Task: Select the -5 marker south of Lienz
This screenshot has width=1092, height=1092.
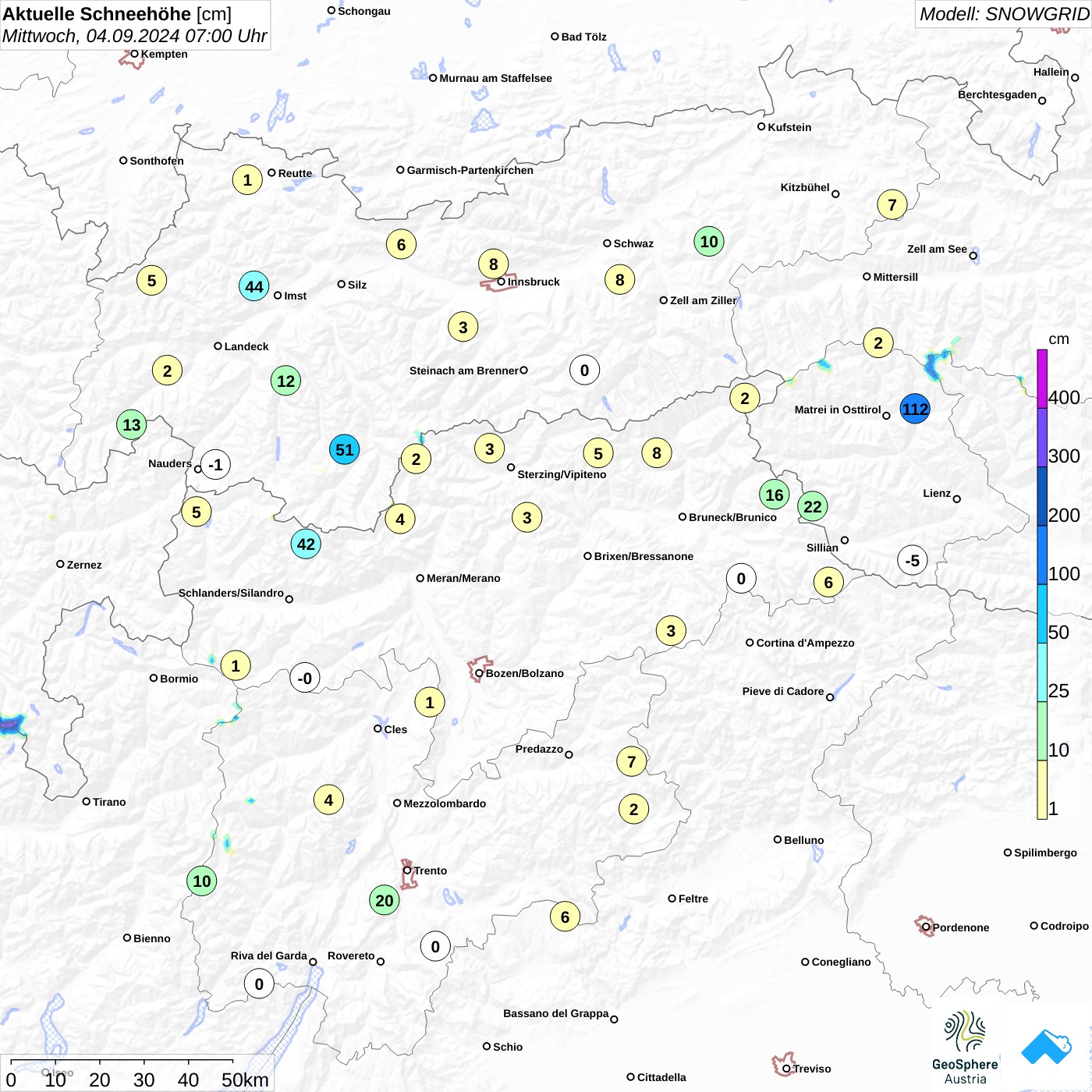Action: [913, 560]
